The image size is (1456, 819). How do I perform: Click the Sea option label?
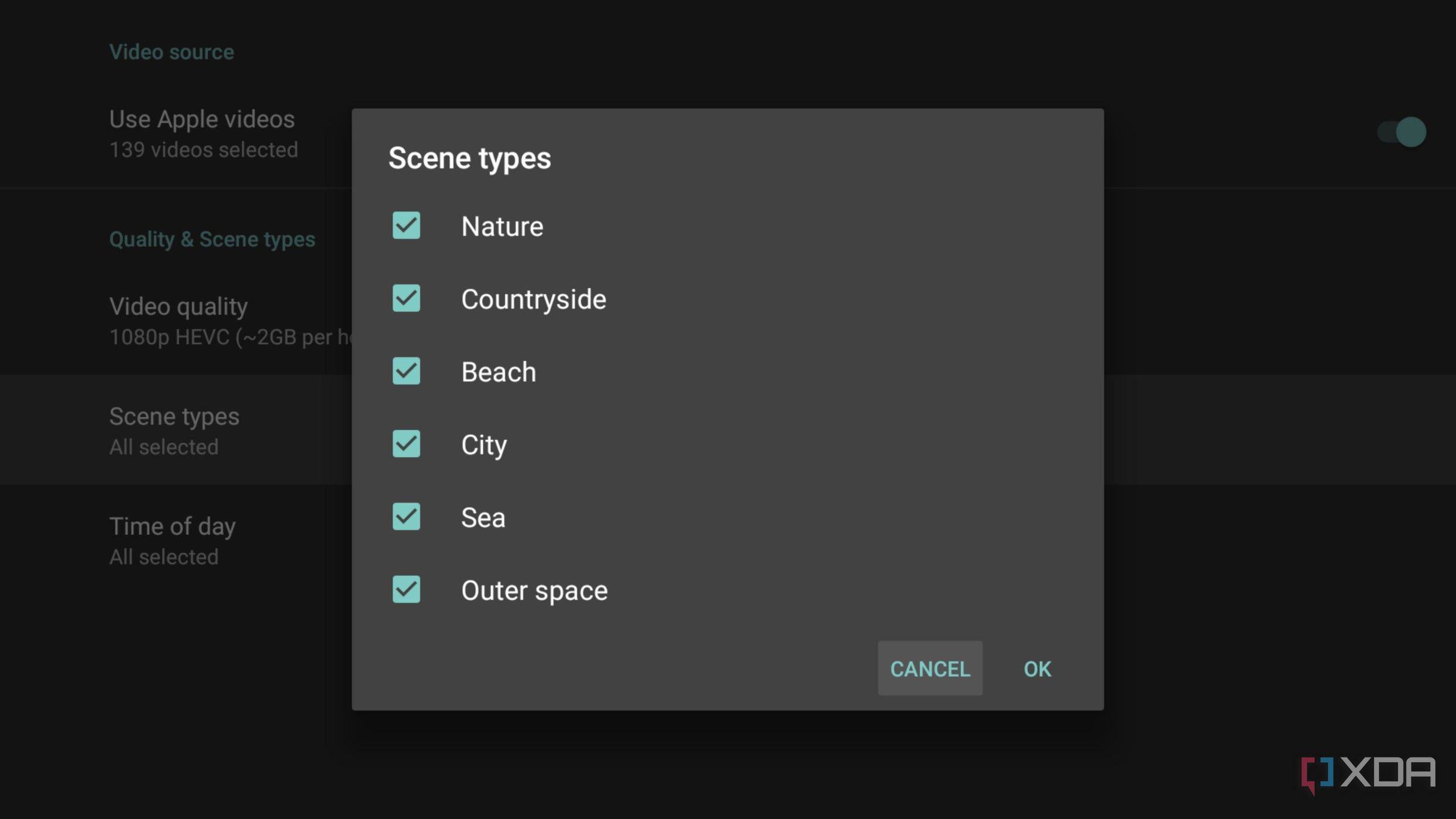[483, 518]
